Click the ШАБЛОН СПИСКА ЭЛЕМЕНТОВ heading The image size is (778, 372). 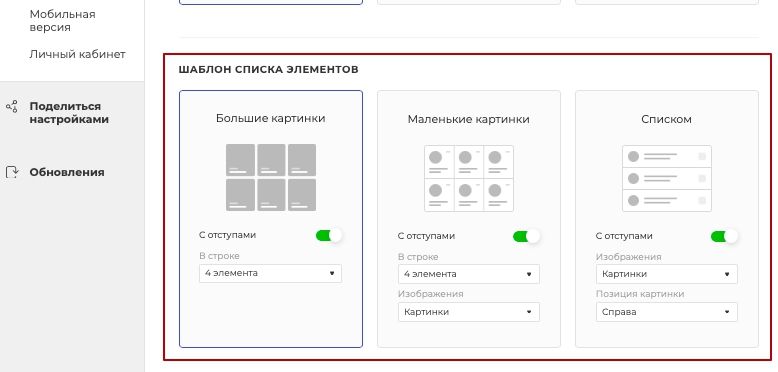click(x=268, y=69)
